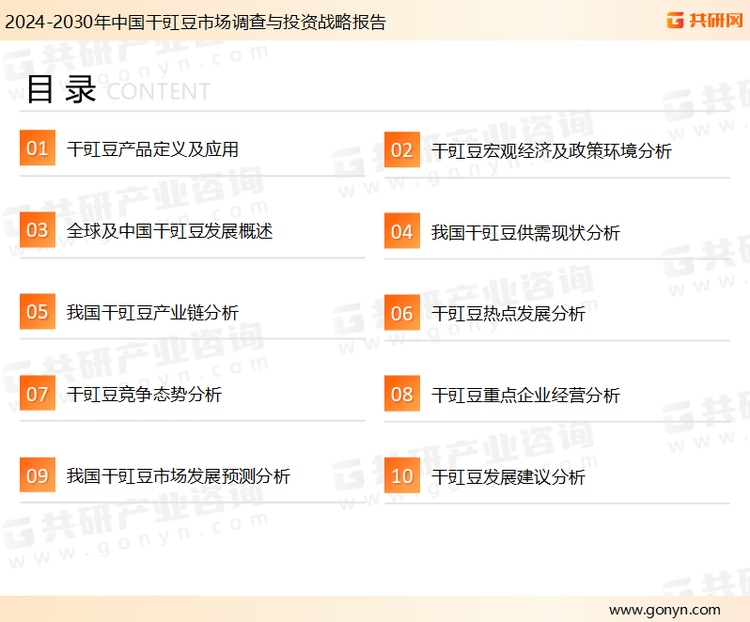Click the orange 06 number badge

pos(402,313)
